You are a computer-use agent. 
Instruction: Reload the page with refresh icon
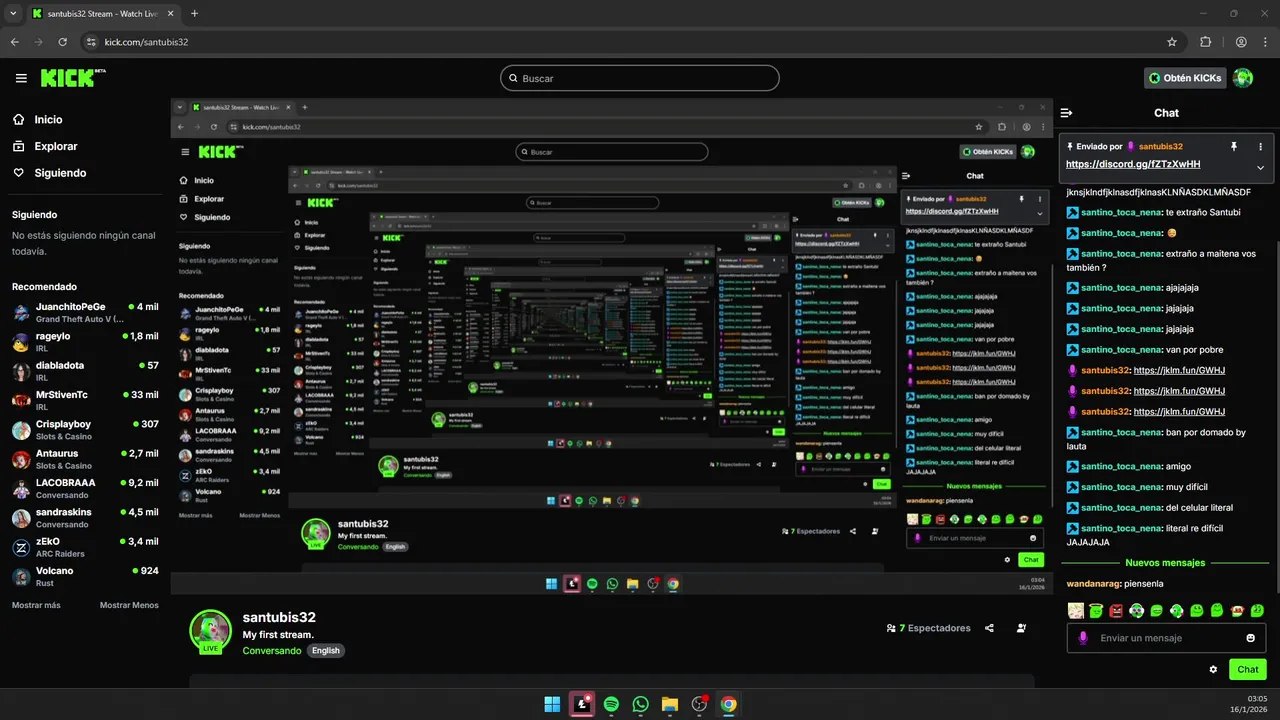(63, 42)
